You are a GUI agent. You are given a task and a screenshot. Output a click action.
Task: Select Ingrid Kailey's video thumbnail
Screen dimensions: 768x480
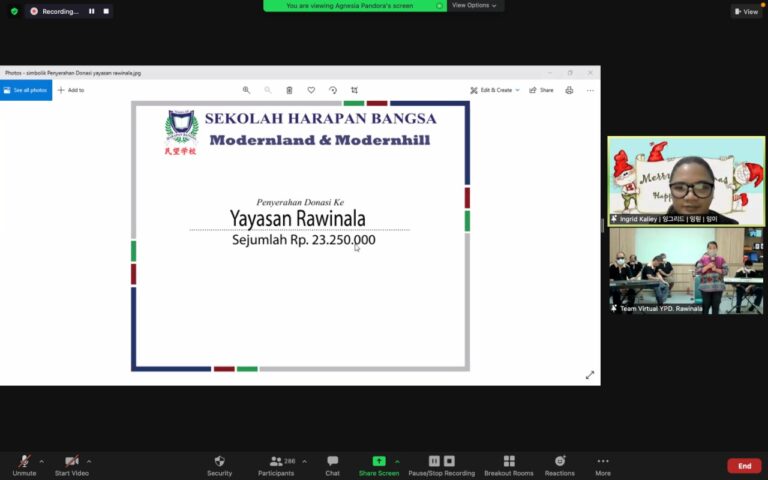coord(686,181)
